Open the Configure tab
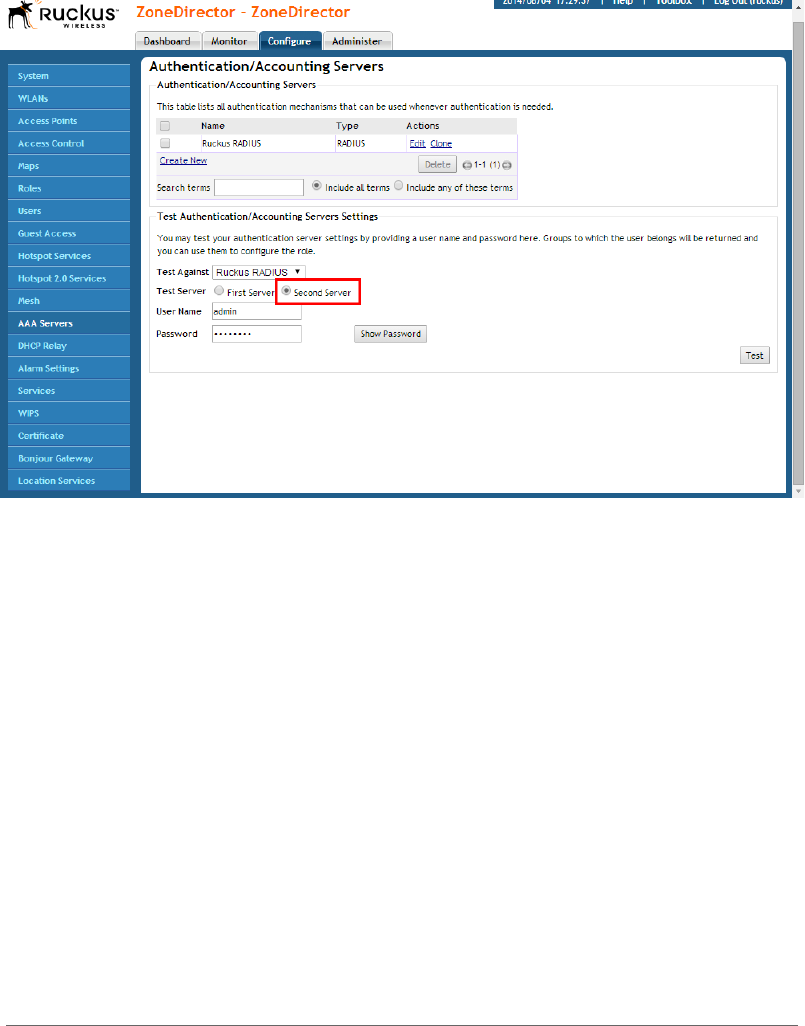The width and height of the screenshot is (805, 1026). click(x=290, y=41)
